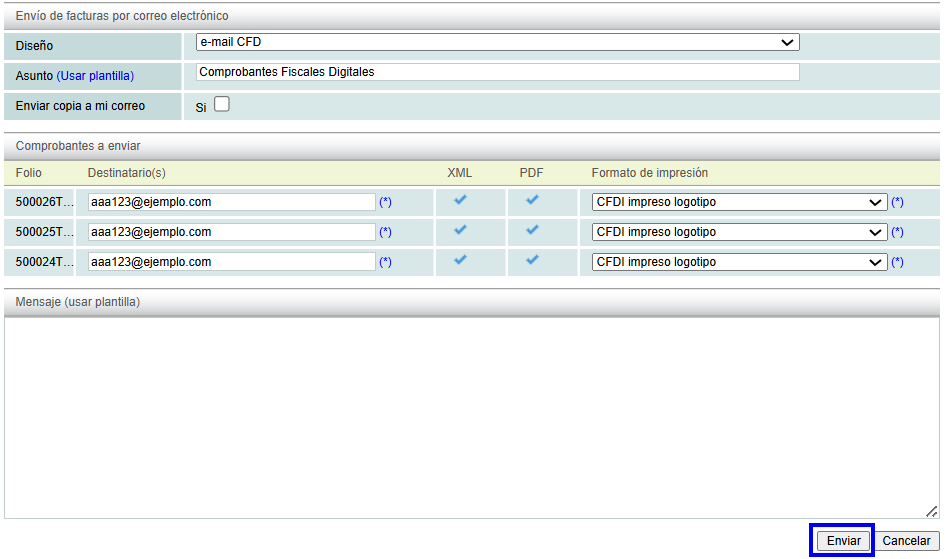Image resolution: width=949 pixels, height=559 pixels.
Task: Toggle XML checkmark for folio 500024T
Action: tap(460, 260)
